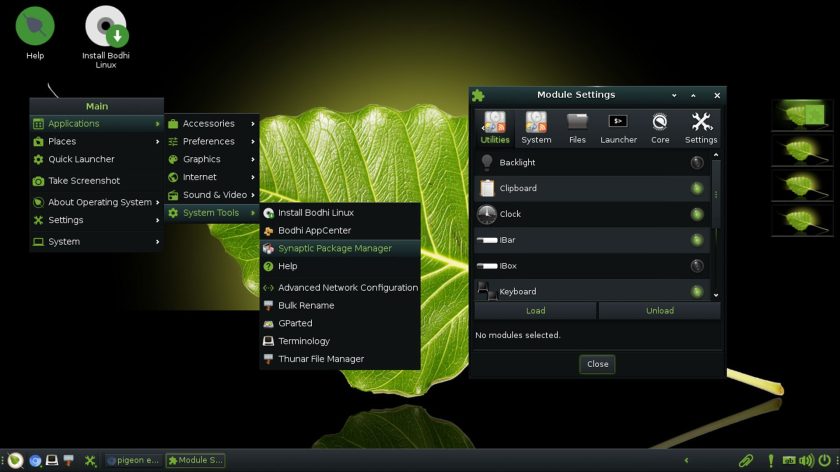This screenshot has height=472, width=840.
Task: Expand Places submenu arrow
Action: click(x=158, y=141)
